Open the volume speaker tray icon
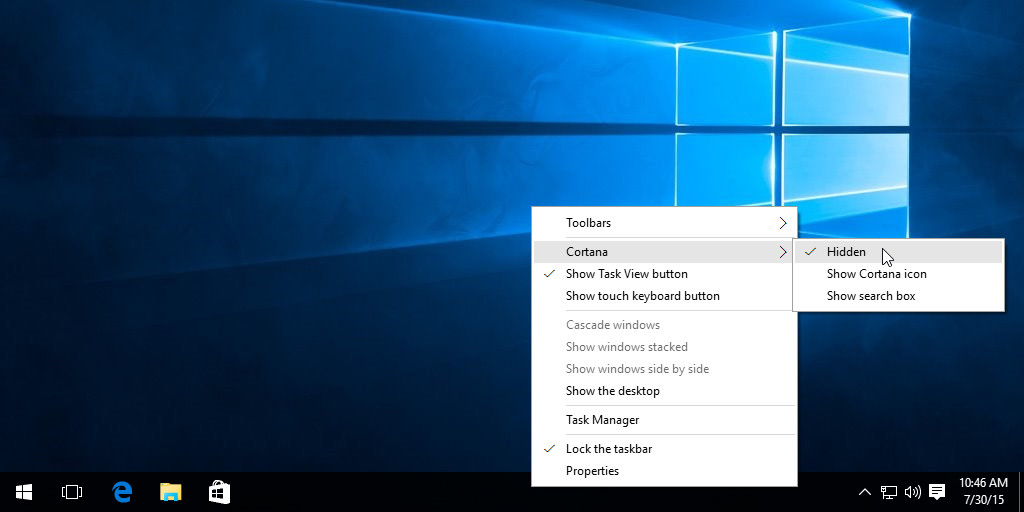The height and width of the screenshot is (512, 1024). (x=912, y=492)
